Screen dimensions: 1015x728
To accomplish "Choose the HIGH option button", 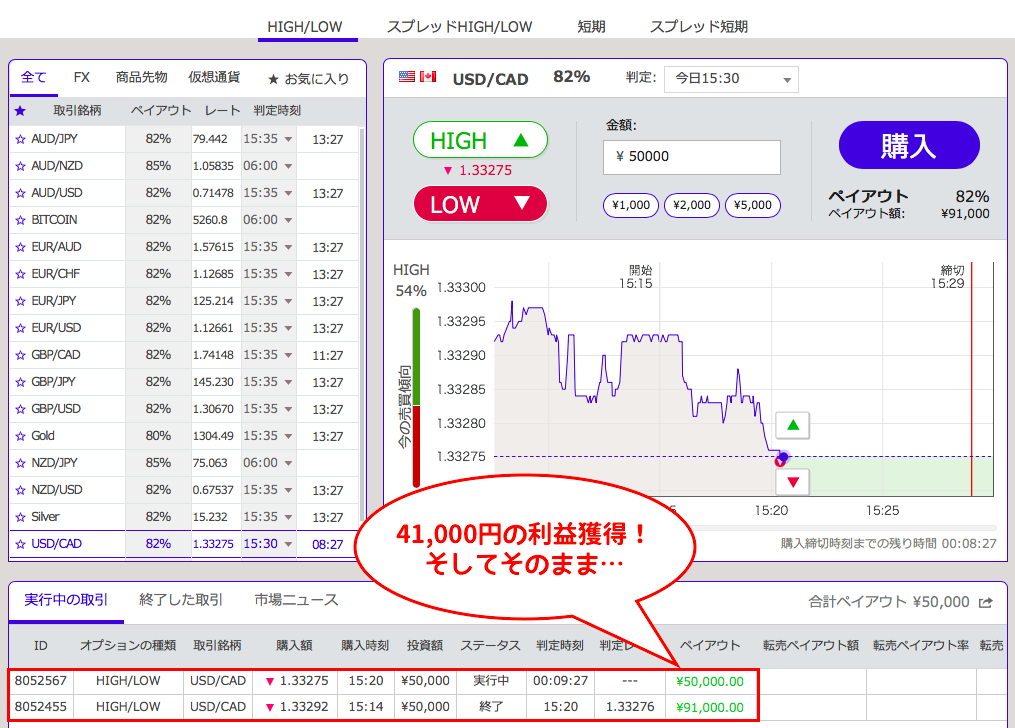I will 480,140.
